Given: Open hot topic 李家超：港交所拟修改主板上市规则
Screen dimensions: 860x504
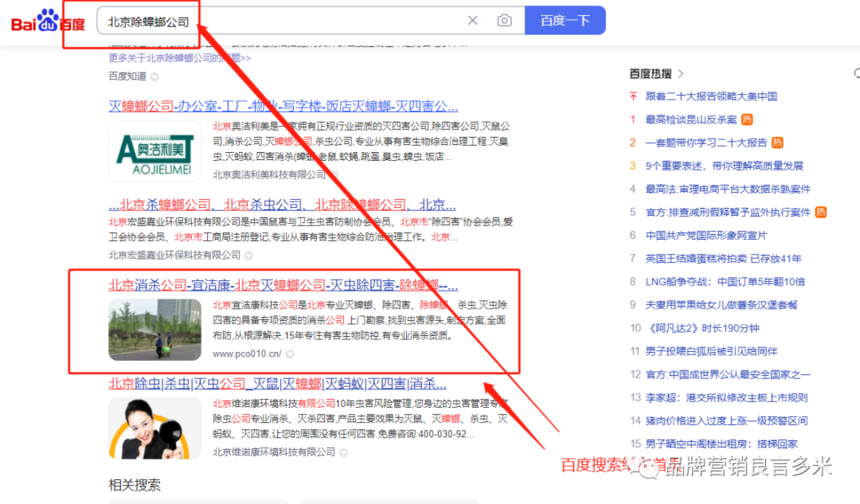Looking at the screenshot, I should coord(727,398).
